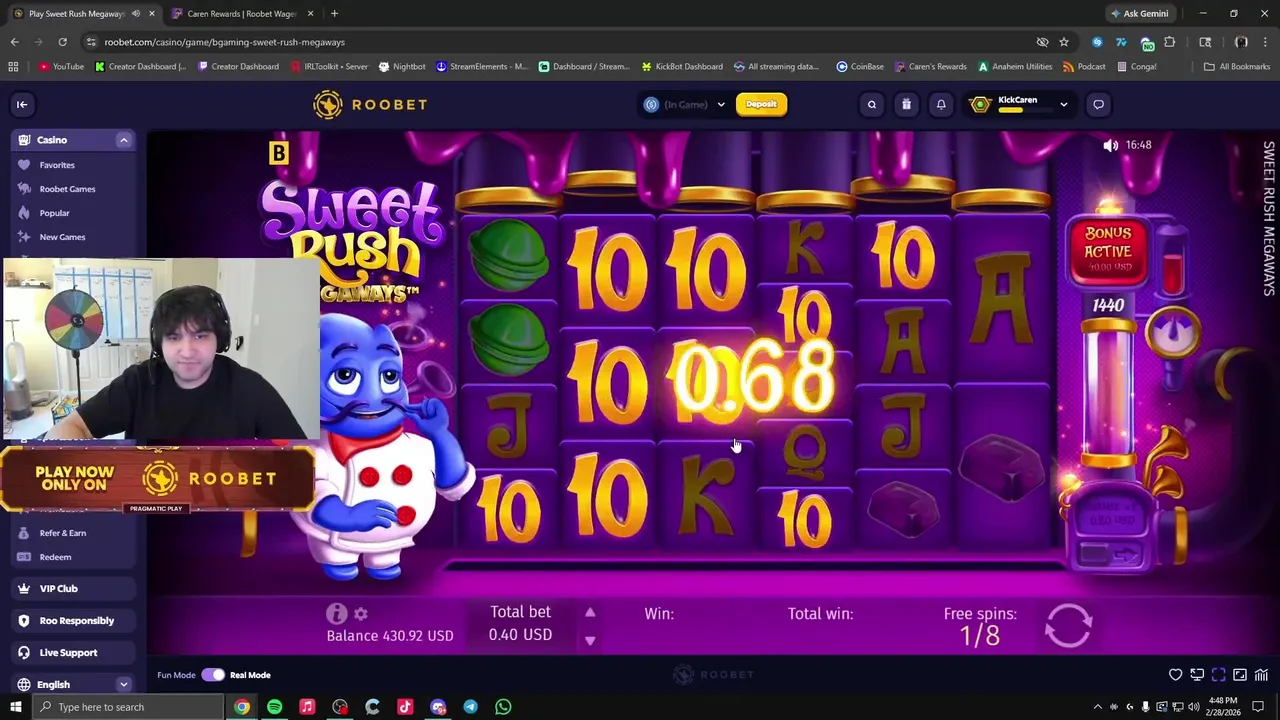Open the Anaheim Utilities bookmark
1280x720 pixels.
(x=1015, y=67)
